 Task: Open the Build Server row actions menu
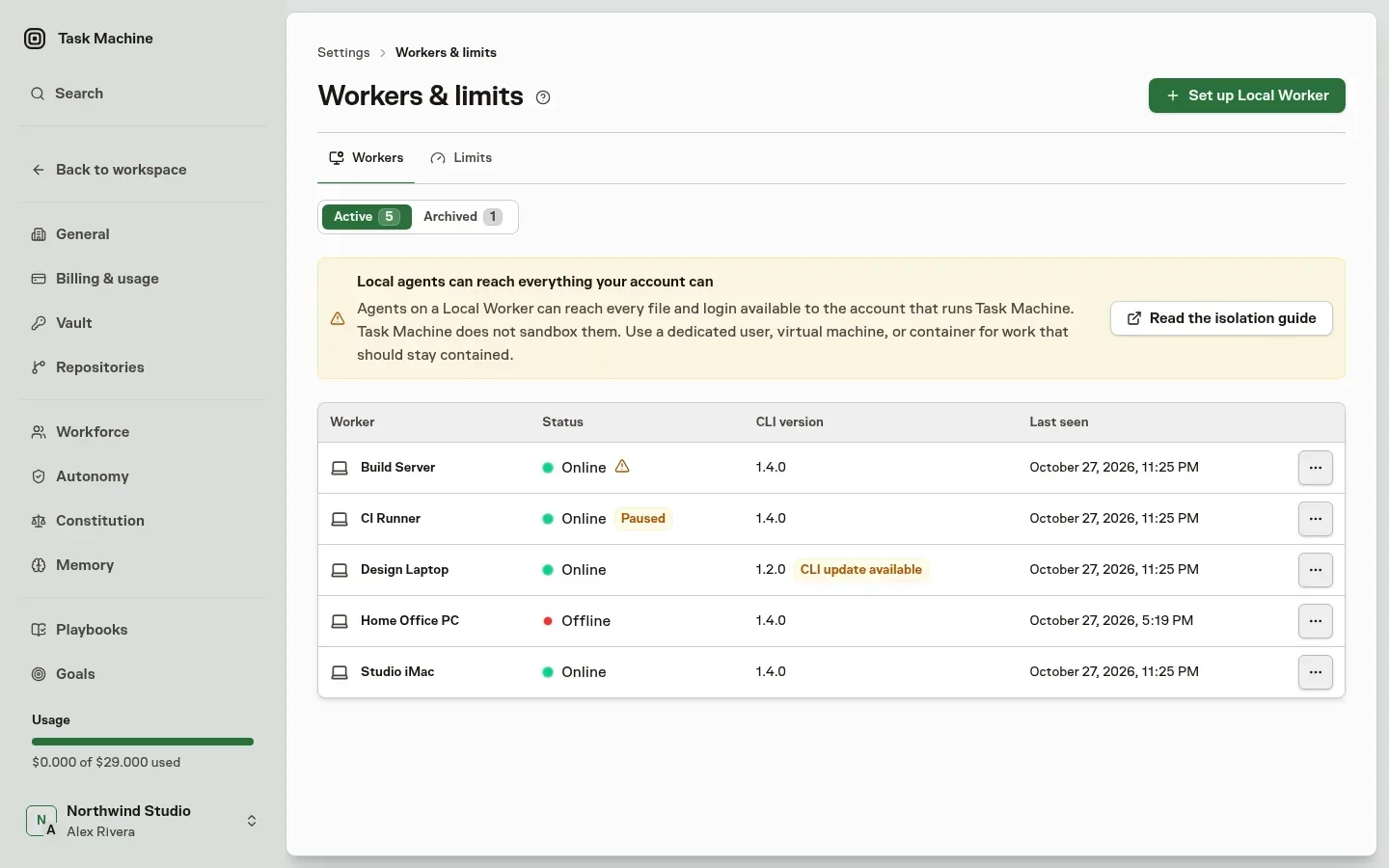(1316, 468)
